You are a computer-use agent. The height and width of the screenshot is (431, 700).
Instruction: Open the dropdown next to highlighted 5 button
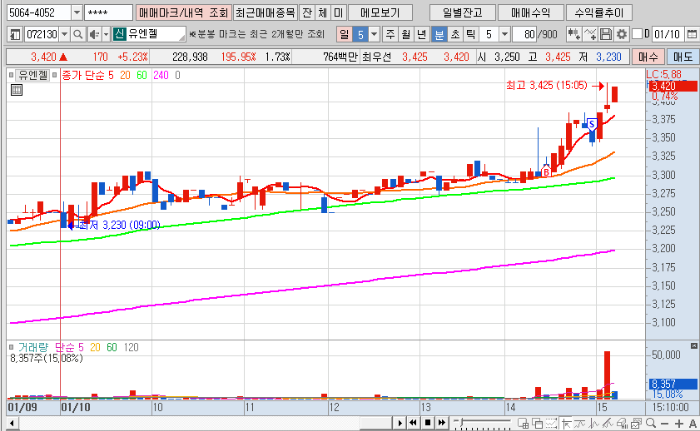coord(374,34)
